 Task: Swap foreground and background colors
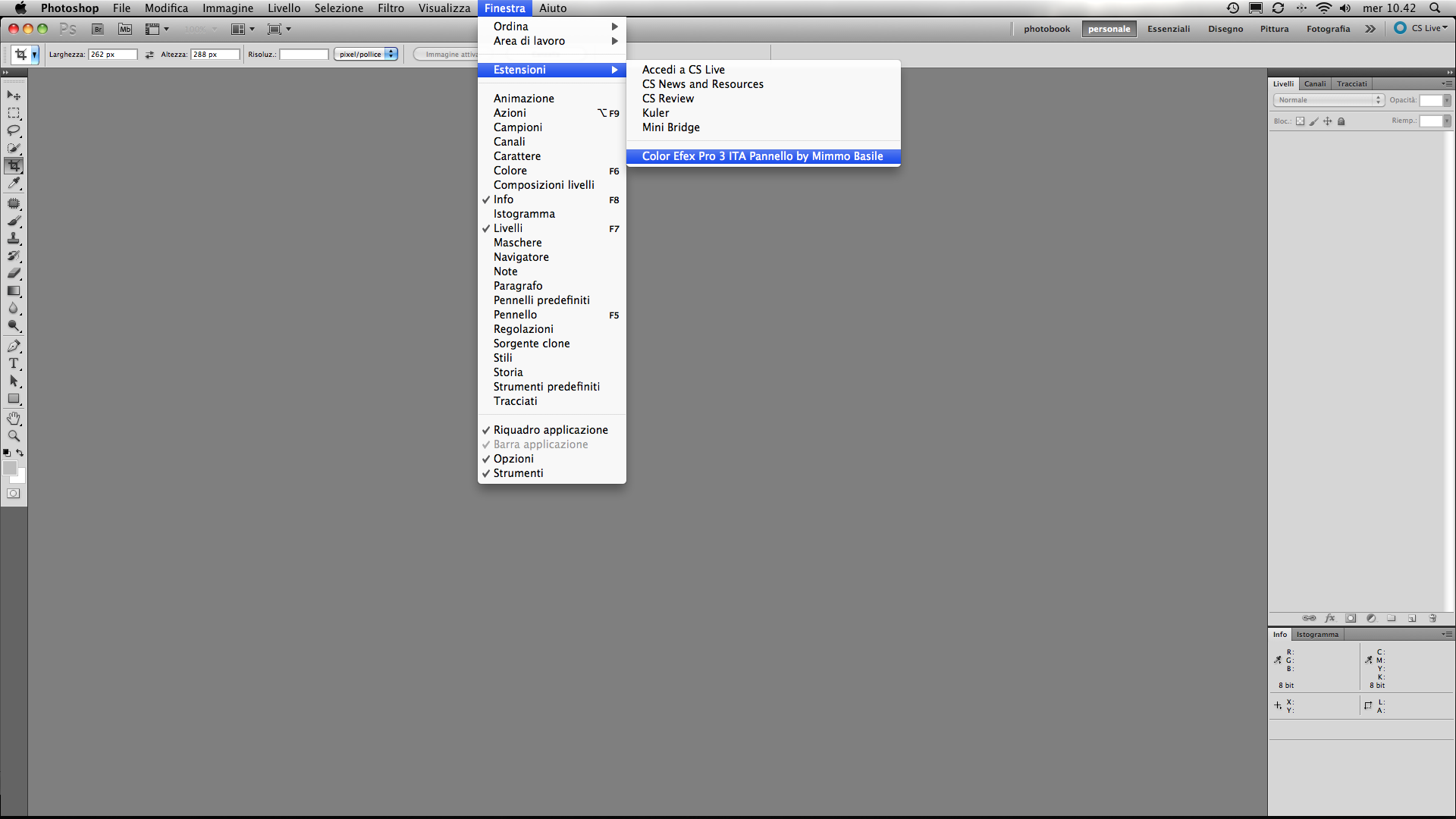(x=20, y=453)
